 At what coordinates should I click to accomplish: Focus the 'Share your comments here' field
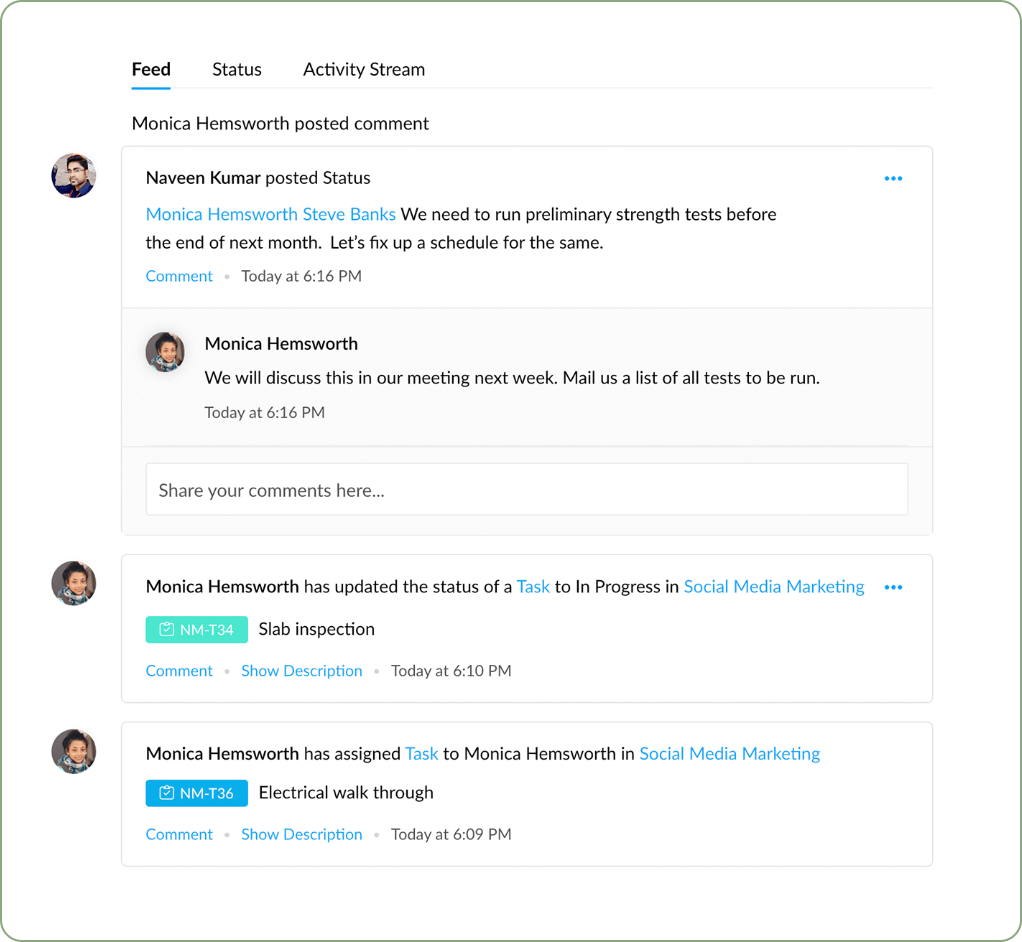coord(527,490)
